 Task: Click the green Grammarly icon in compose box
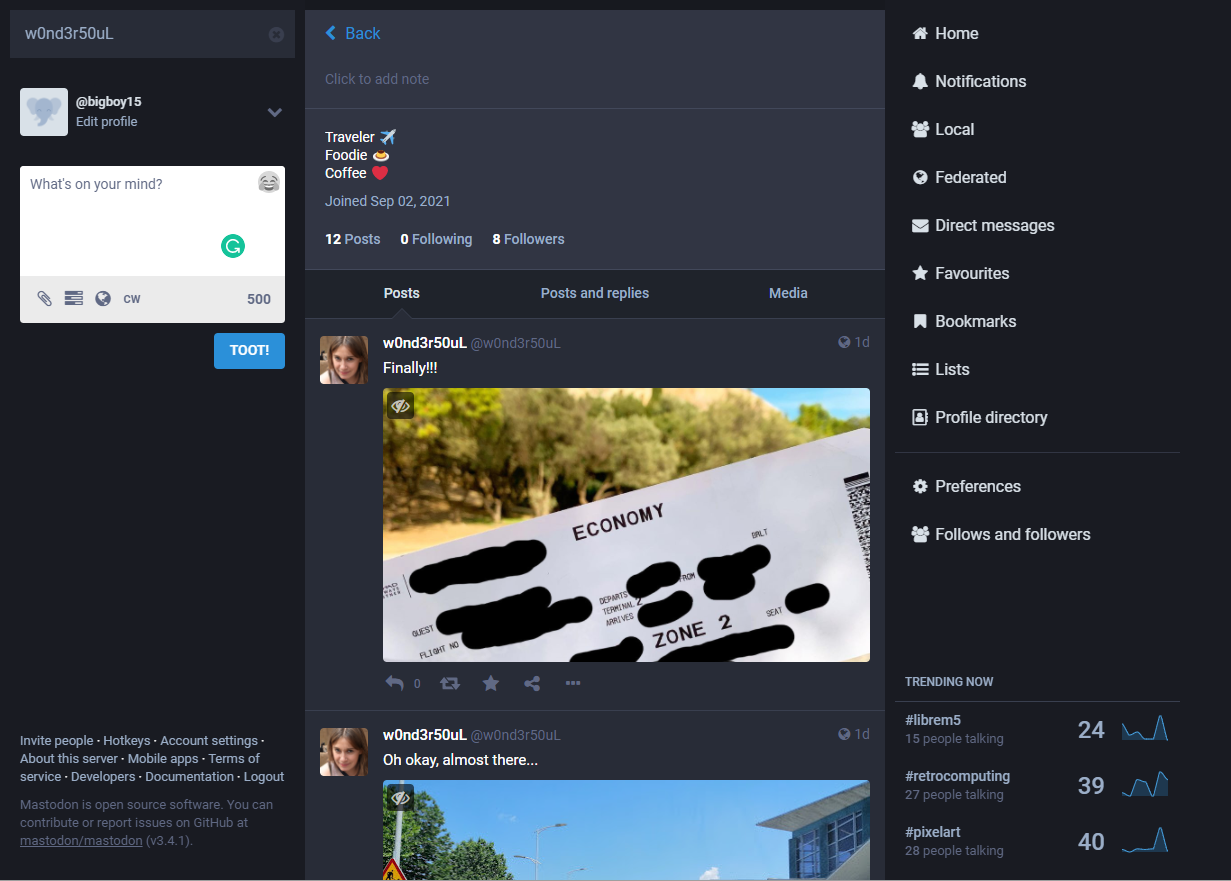tap(233, 246)
